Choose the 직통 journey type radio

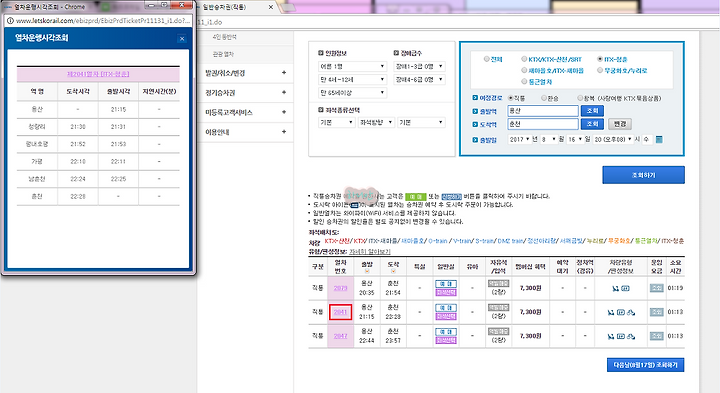510,98
